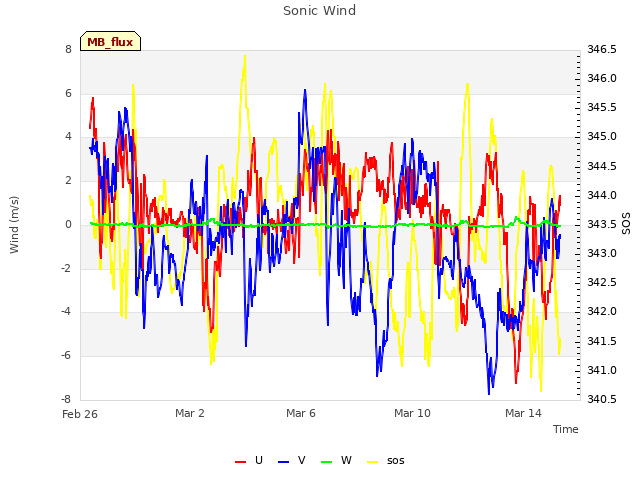Click the left axis value -8

coord(67,399)
